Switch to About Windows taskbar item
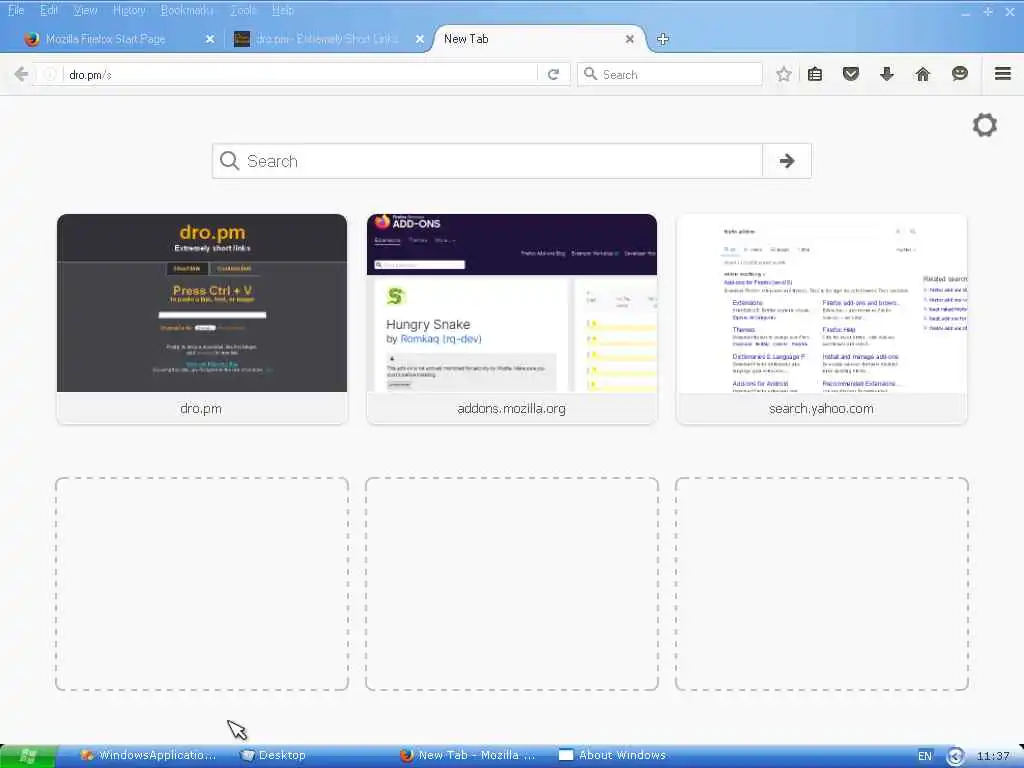This screenshot has height=768, width=1024. 613,756
